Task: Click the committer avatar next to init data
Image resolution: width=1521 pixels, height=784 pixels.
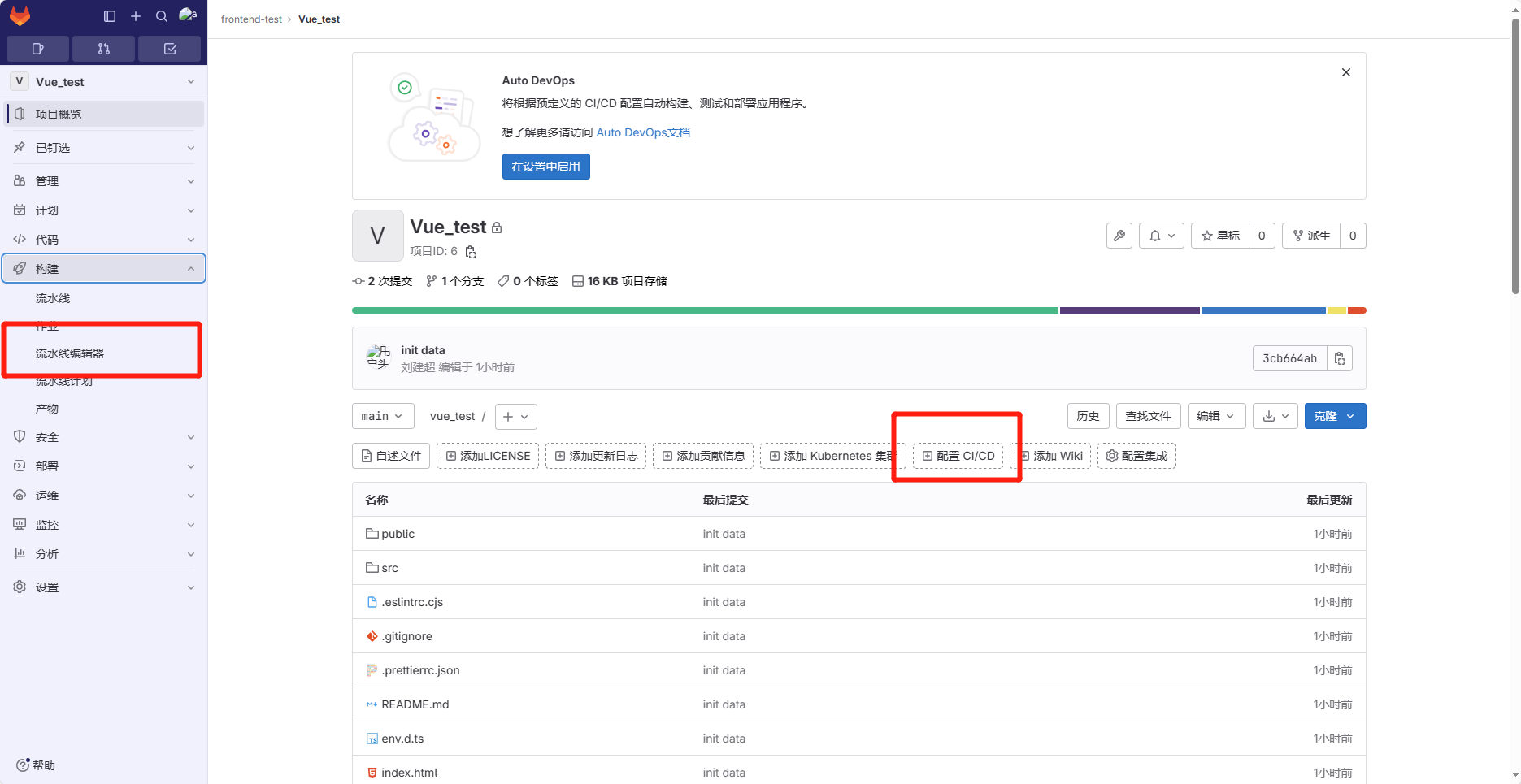Action: pyautogui.click(x=379, y=357)
